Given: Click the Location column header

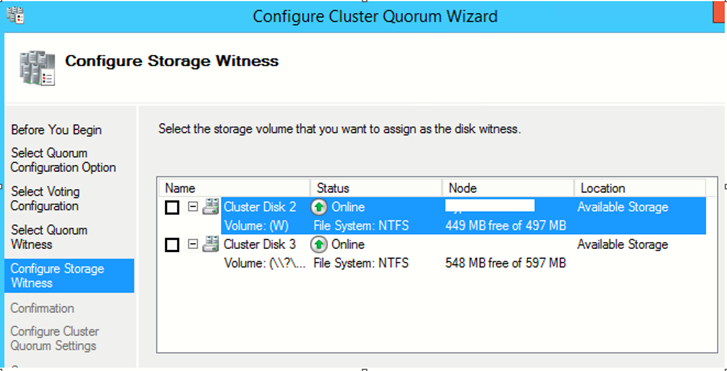Looking at the screenshot, I should [640, 188].
